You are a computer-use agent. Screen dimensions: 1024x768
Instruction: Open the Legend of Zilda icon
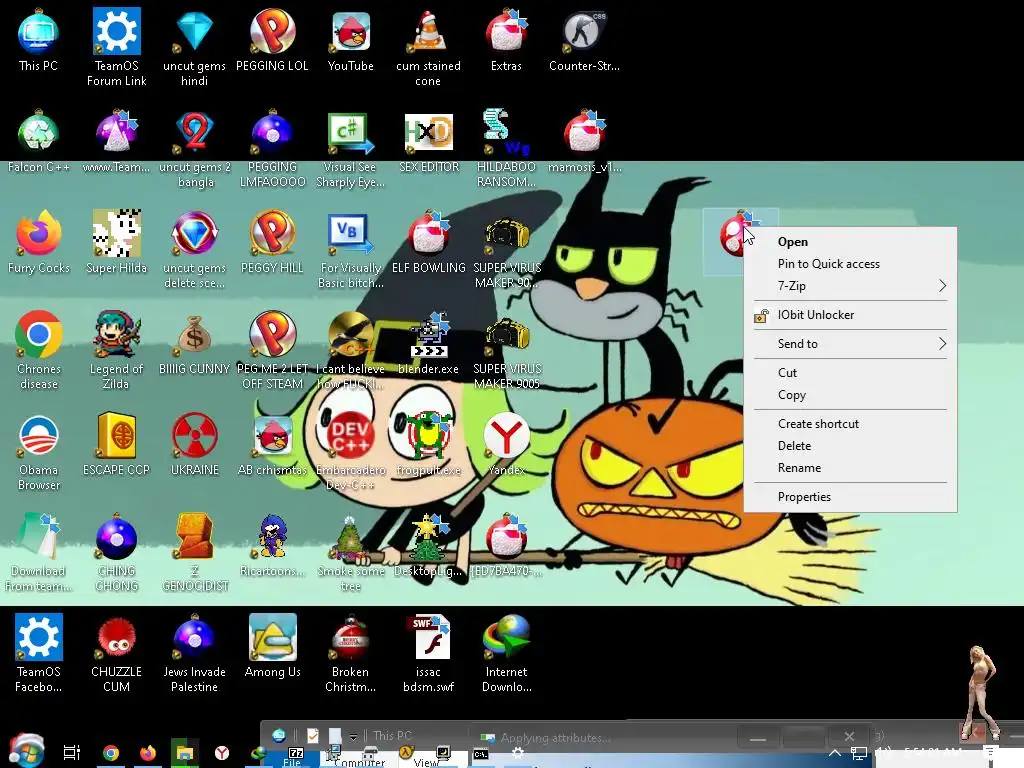tap(116, 351)
